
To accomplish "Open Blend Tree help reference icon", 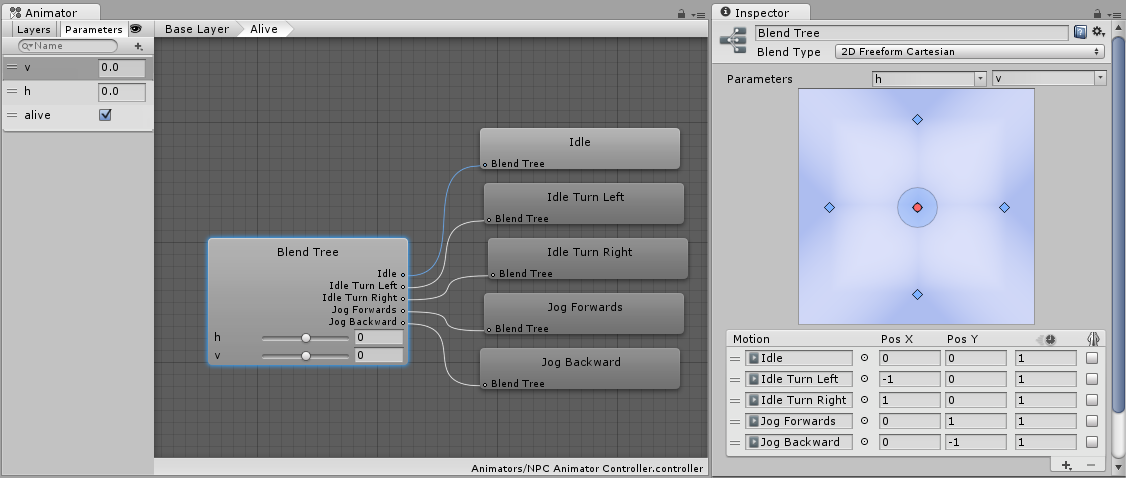I will 1080,33.
